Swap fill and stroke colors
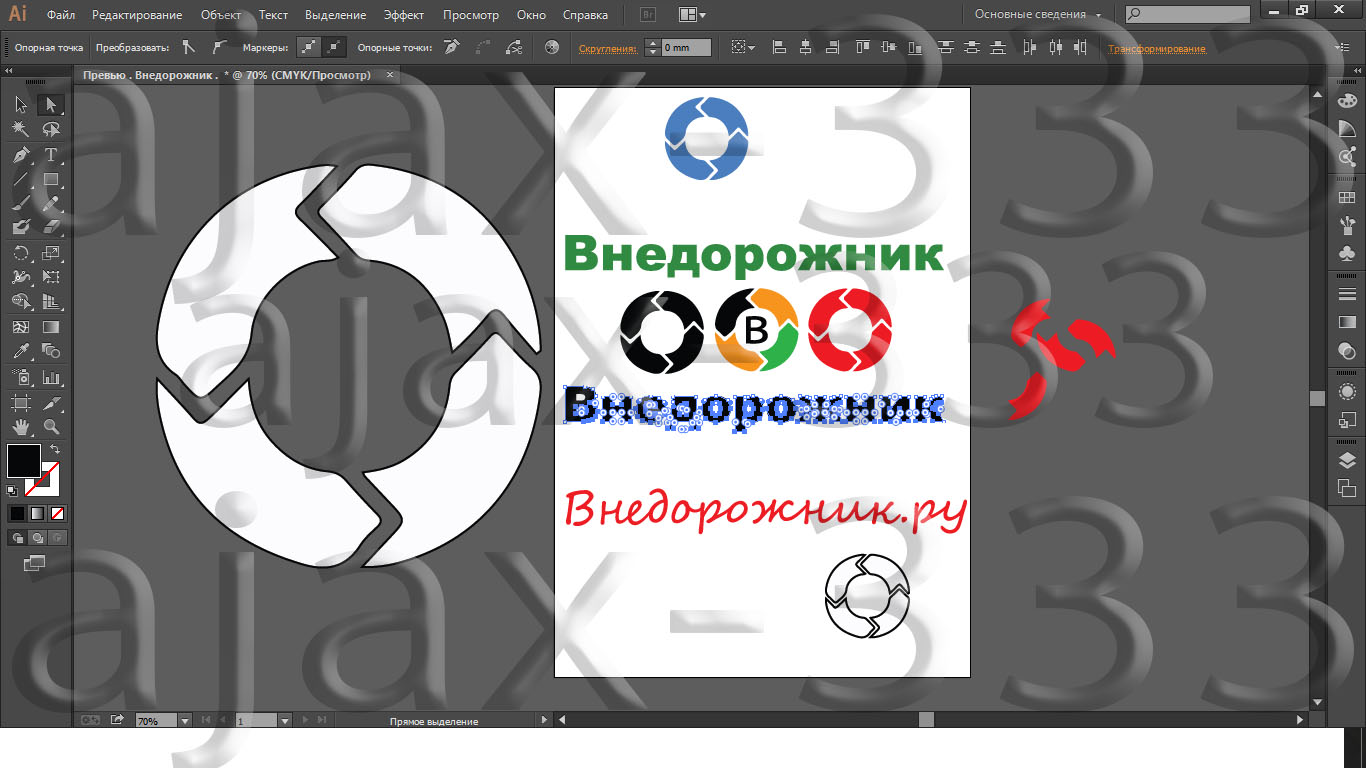 pyautogui.click(x=56, y=449)
